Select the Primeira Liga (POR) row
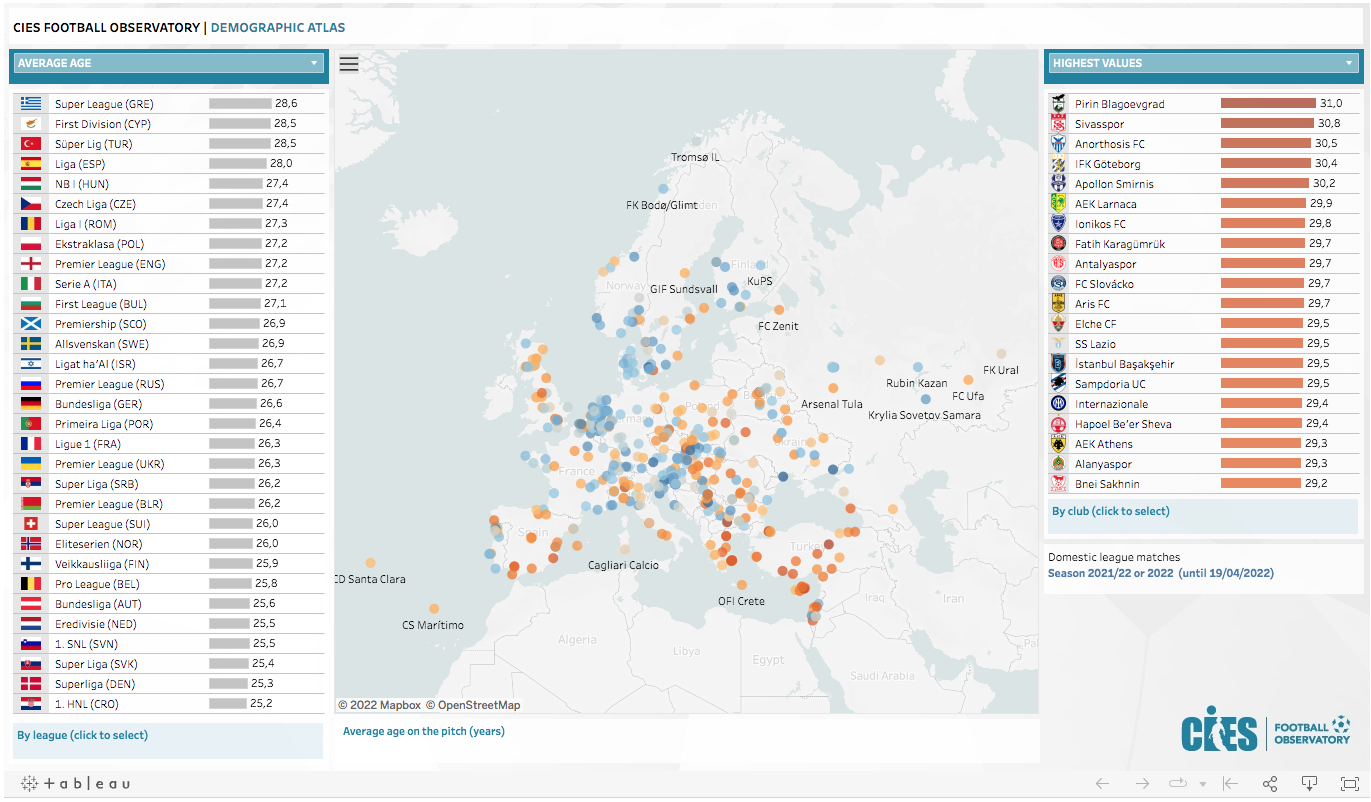 click(x=169, y=424)
